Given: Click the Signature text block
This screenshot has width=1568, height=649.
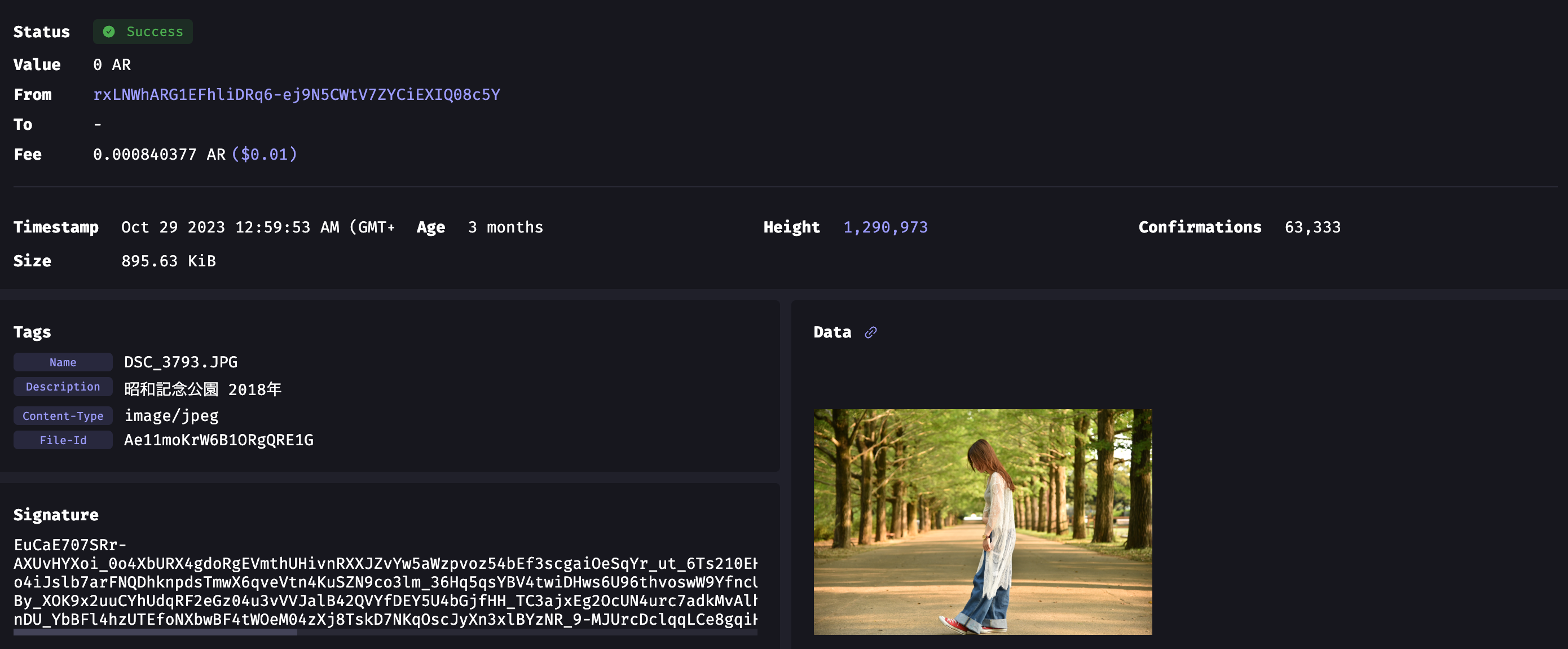Looking at the screenshot, I should tap(385, 582).
